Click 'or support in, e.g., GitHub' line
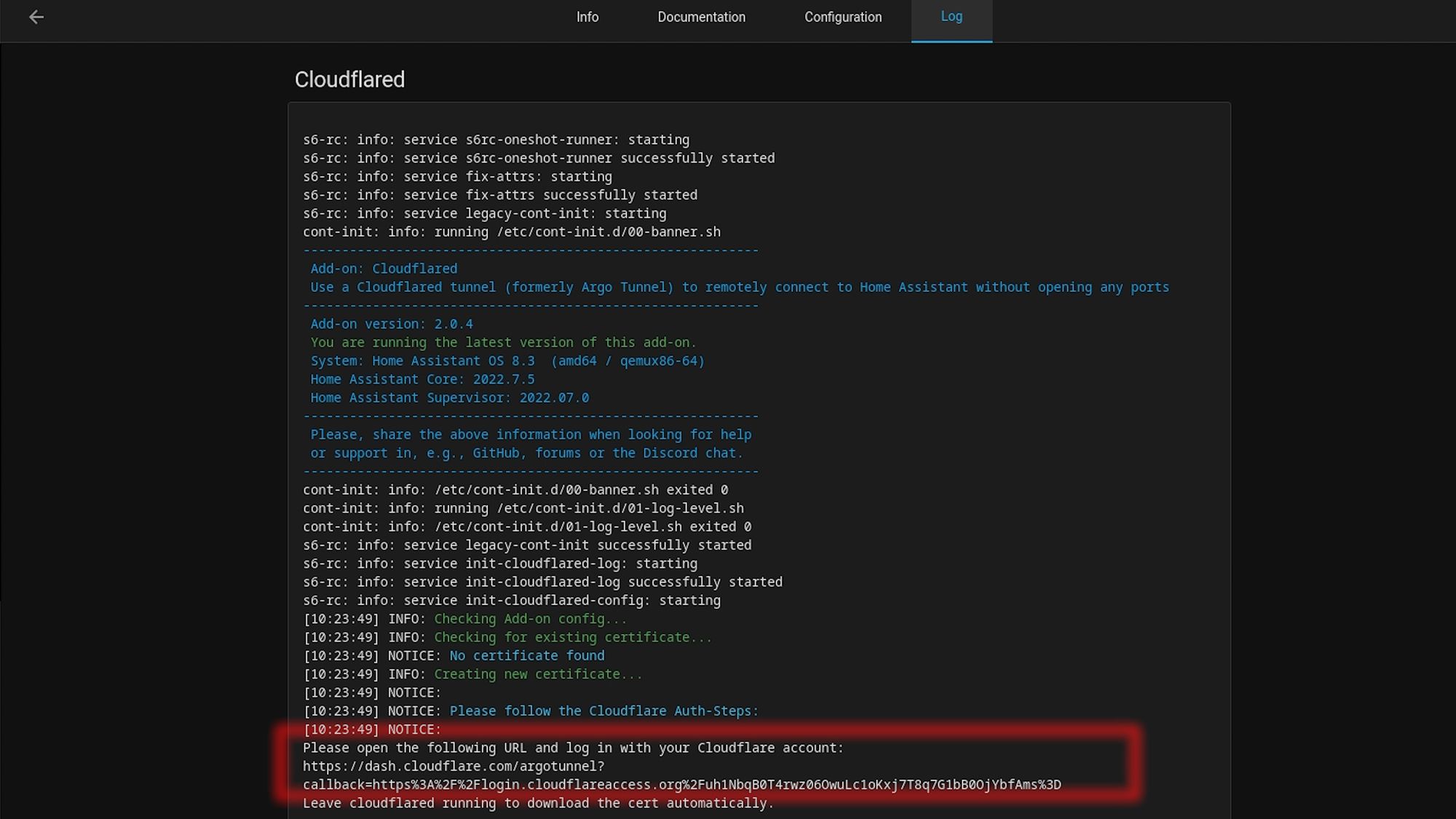Image resolution: width=1456 pixels, height=819 pixels. coord(526,453)
